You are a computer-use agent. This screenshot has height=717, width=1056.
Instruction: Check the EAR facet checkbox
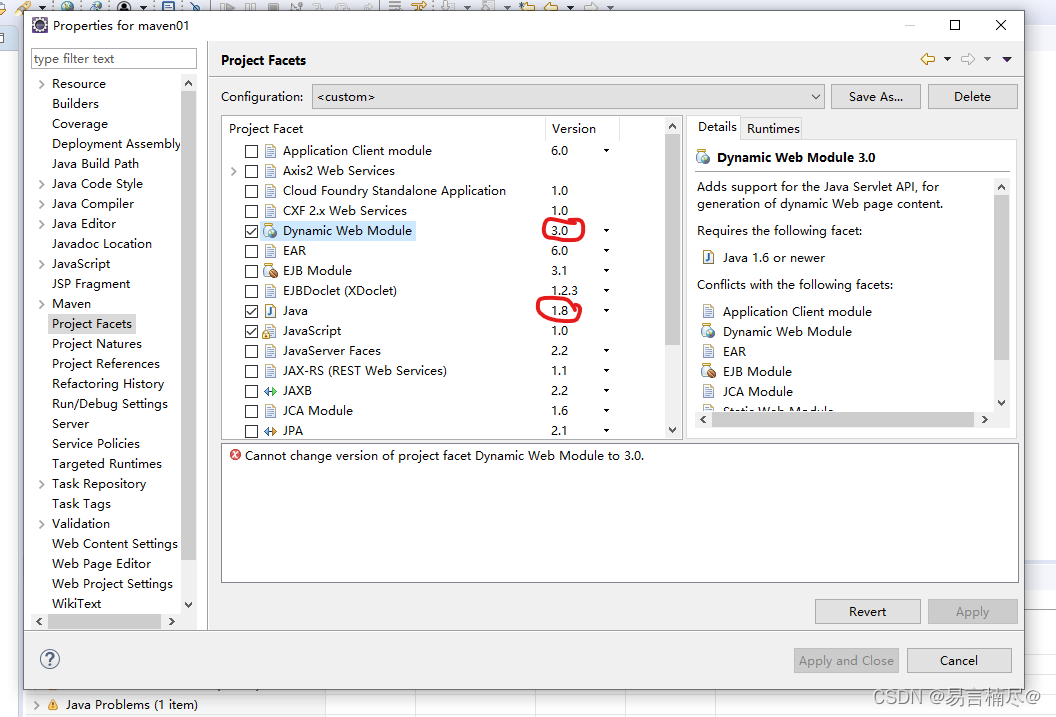[x=251, y=251]
